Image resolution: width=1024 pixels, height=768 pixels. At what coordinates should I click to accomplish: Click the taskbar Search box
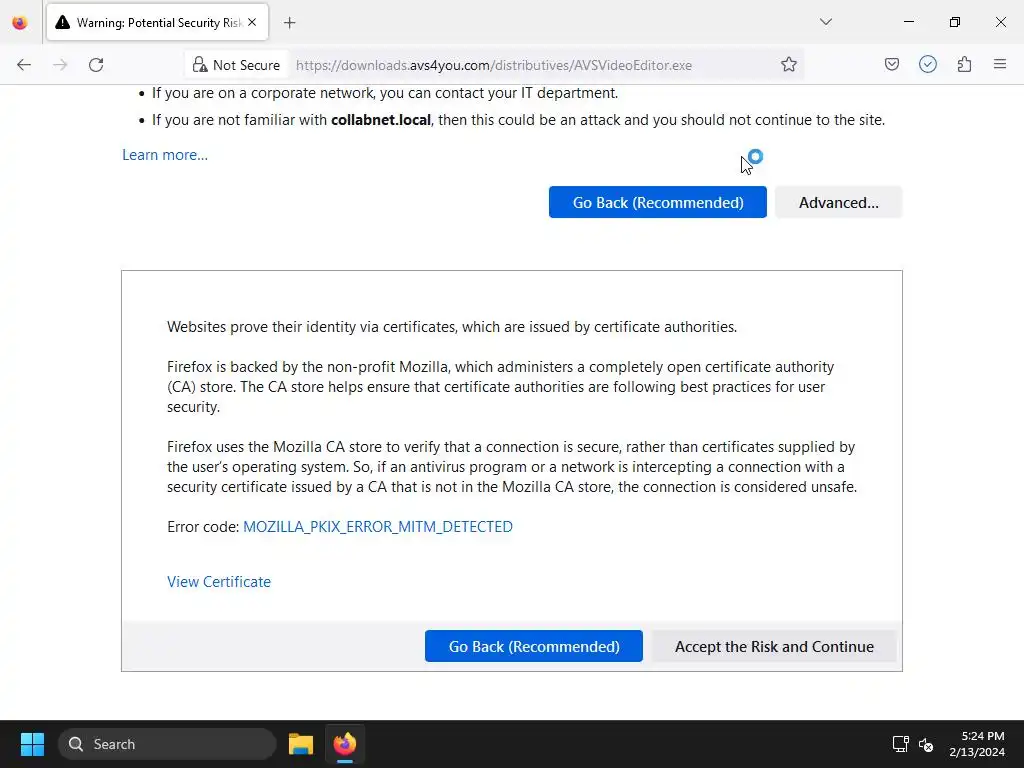click(167, 744)
